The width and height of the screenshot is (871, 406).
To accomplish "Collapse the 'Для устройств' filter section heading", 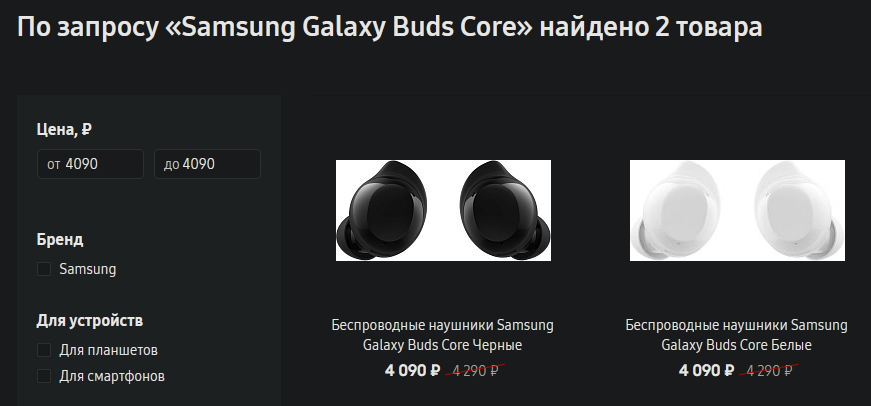I will (90, 321).
